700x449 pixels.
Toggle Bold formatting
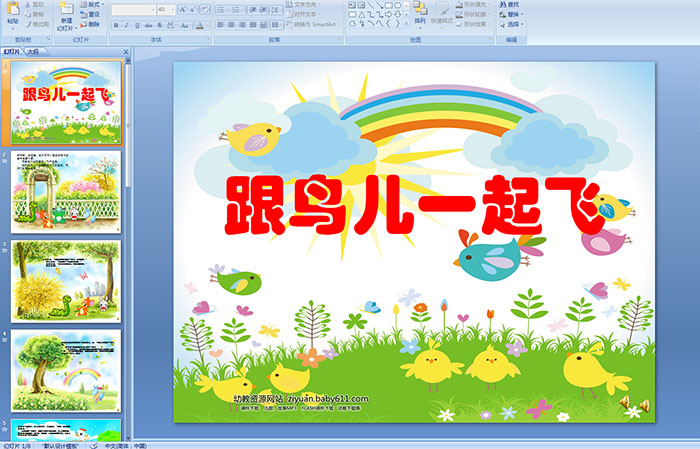coord(114,25)
